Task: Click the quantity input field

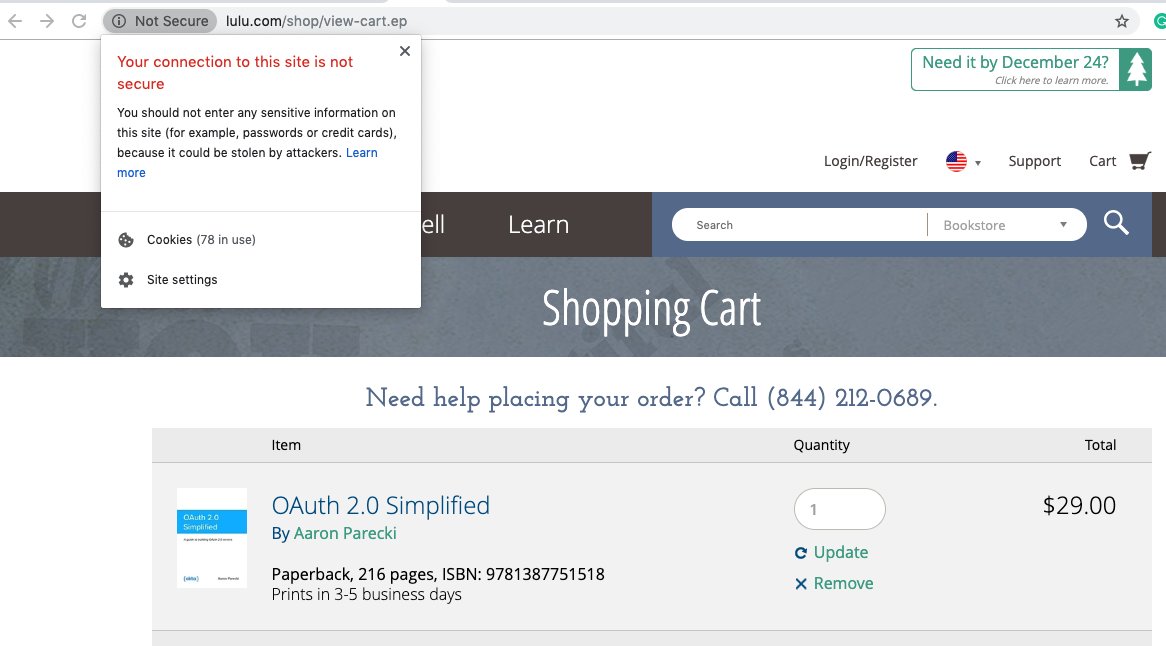Action: (x=840, y=509)
